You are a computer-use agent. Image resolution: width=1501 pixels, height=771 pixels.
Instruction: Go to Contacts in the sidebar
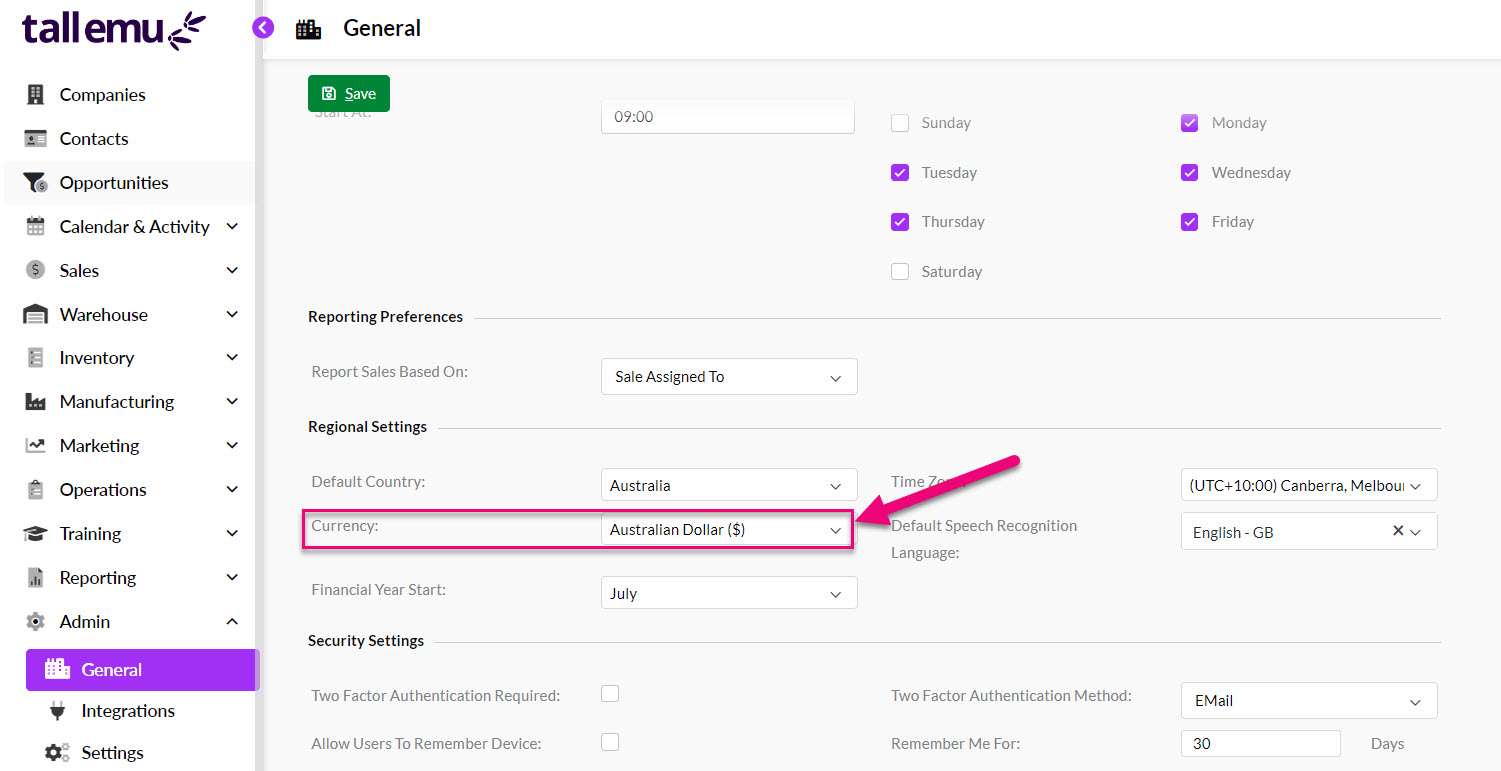click(130, 139)
